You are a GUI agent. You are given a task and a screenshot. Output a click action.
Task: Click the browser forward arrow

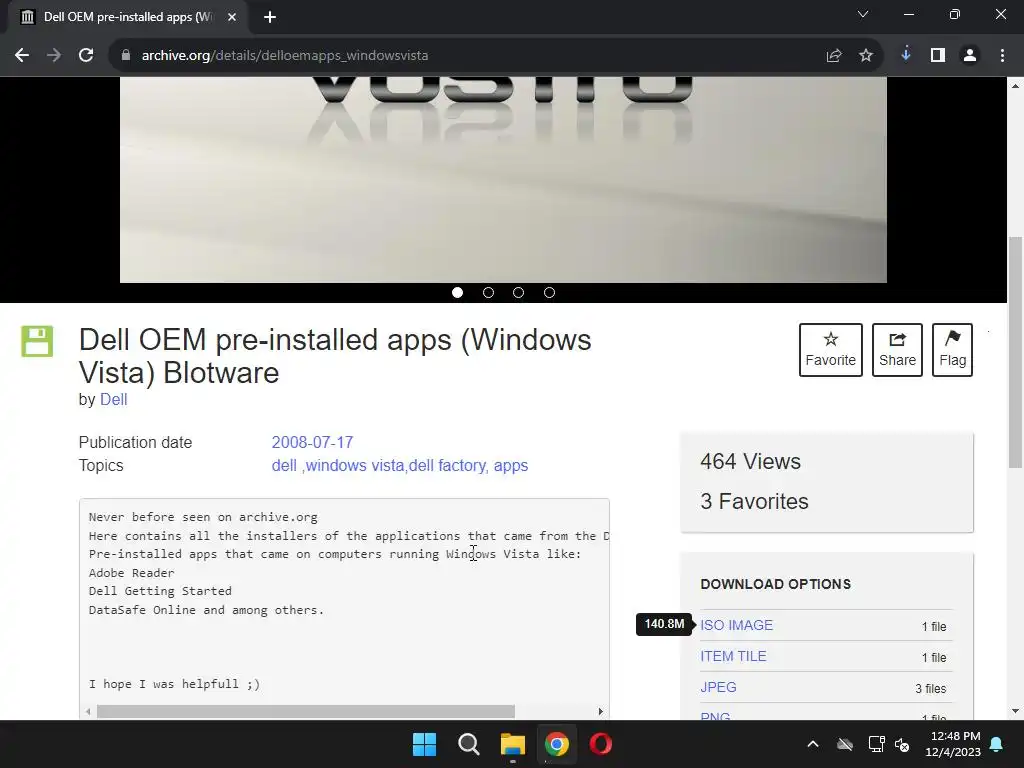pos(54,56)
